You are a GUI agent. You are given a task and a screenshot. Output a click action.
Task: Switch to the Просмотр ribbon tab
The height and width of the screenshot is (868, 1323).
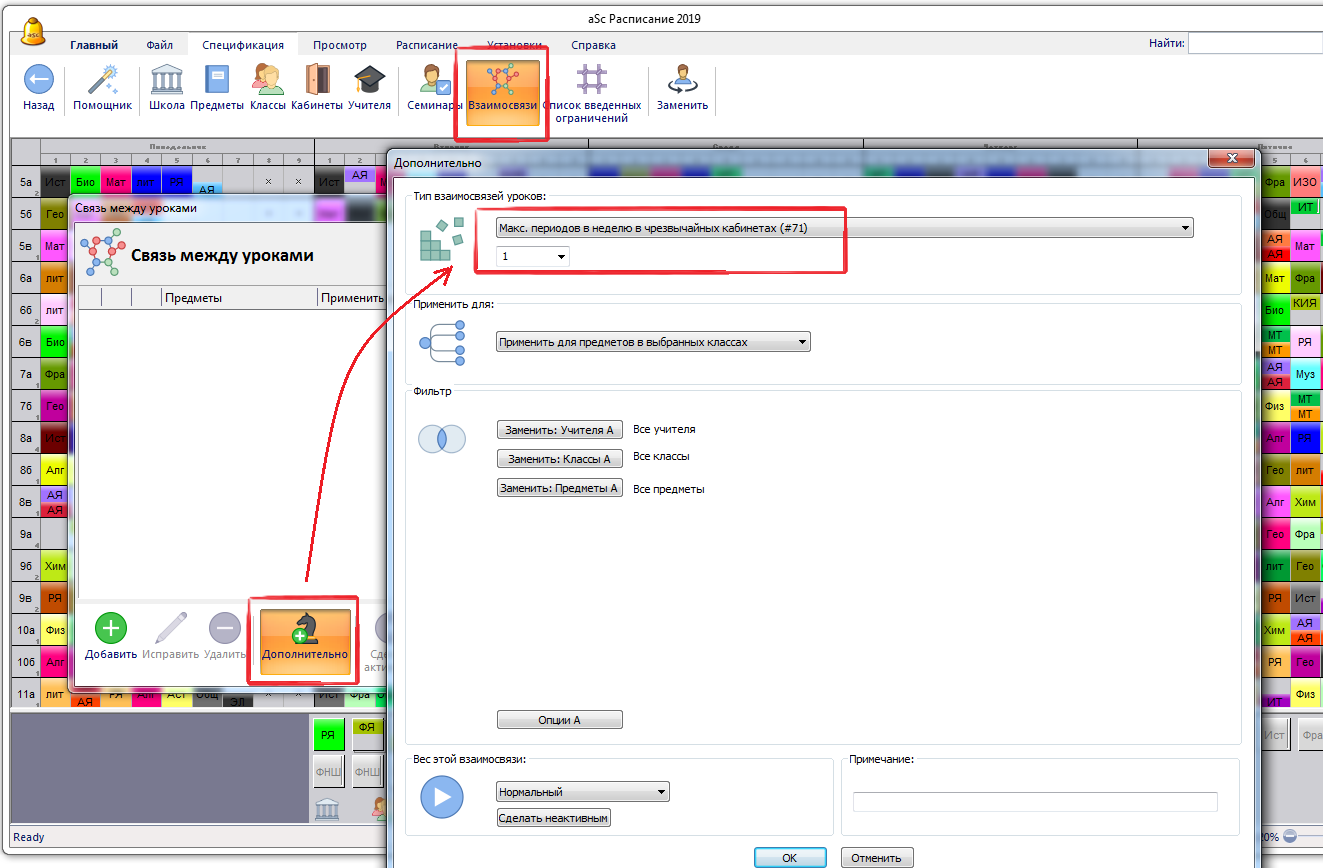tap(339, 45)
